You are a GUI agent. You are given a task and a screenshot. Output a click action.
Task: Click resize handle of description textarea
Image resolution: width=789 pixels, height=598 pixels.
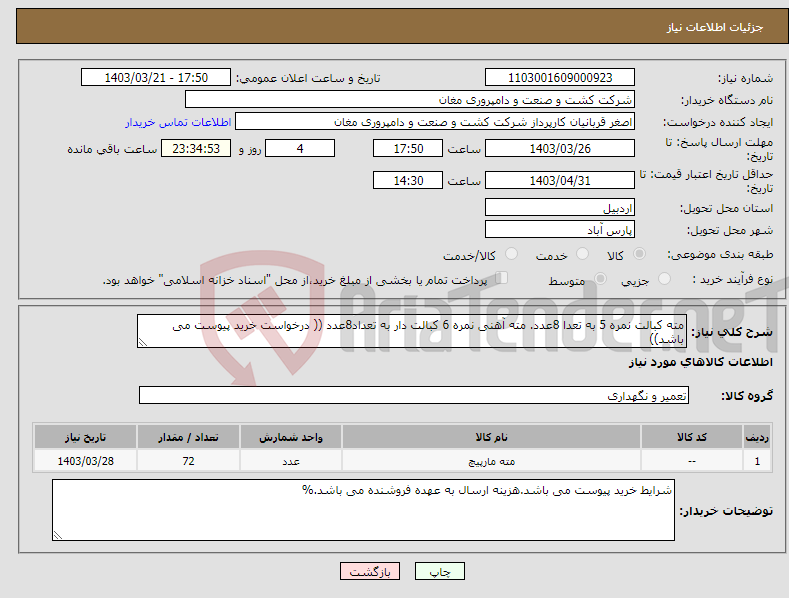143,342
